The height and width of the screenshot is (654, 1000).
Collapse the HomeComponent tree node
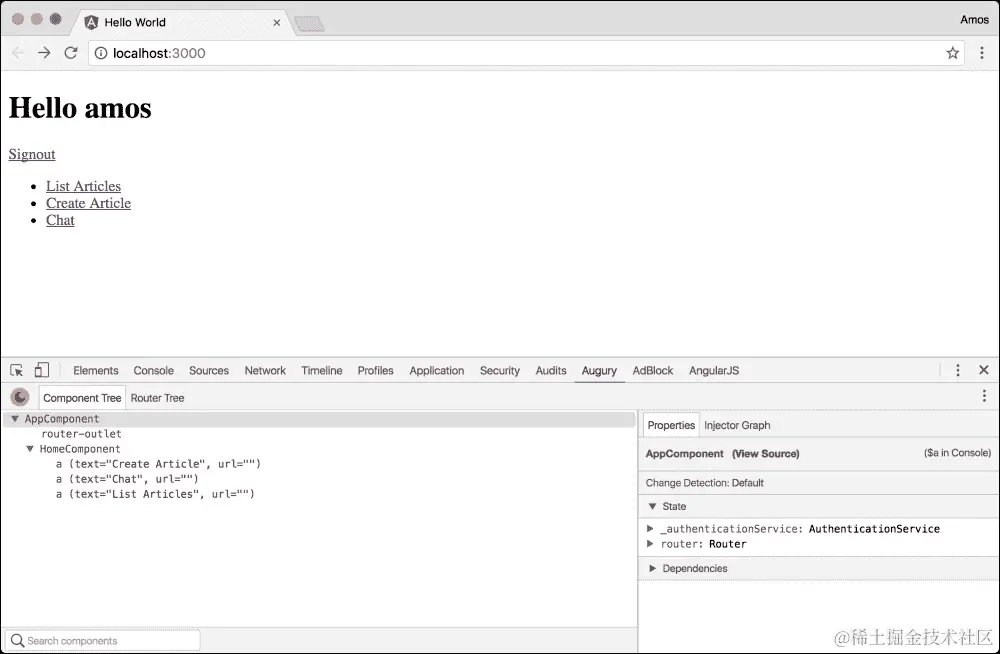pyautogui.click(x=29, y=449)
